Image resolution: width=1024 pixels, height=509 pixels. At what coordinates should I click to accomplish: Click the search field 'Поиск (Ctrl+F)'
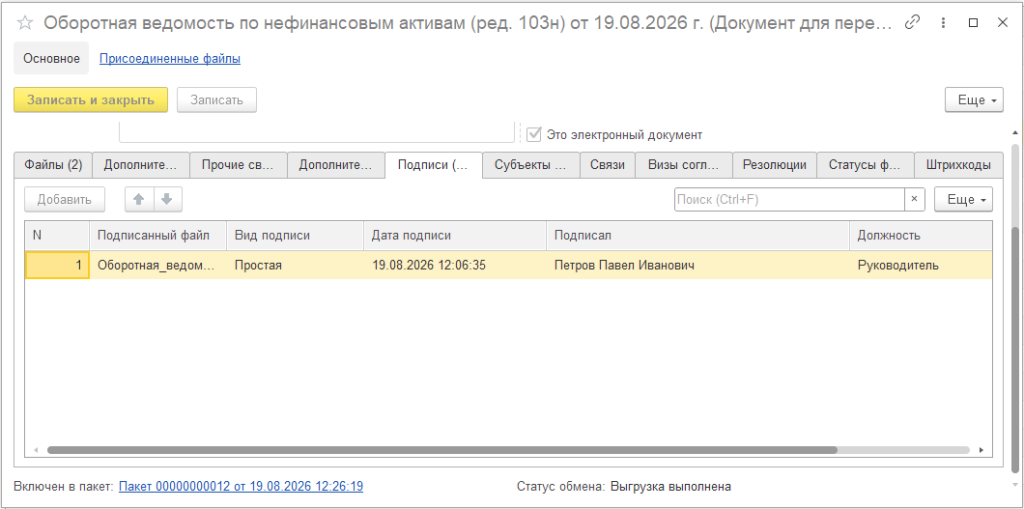789,200
